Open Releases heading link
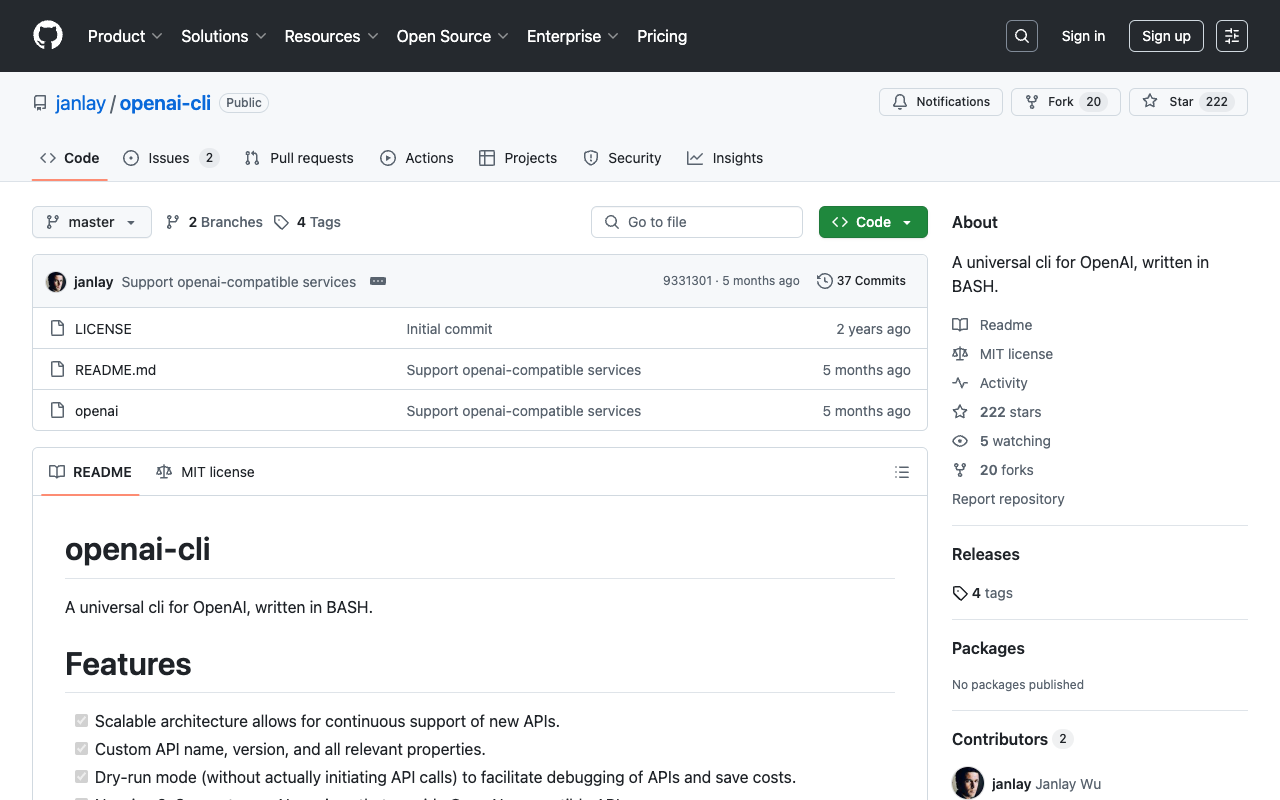 click(986, 554)
